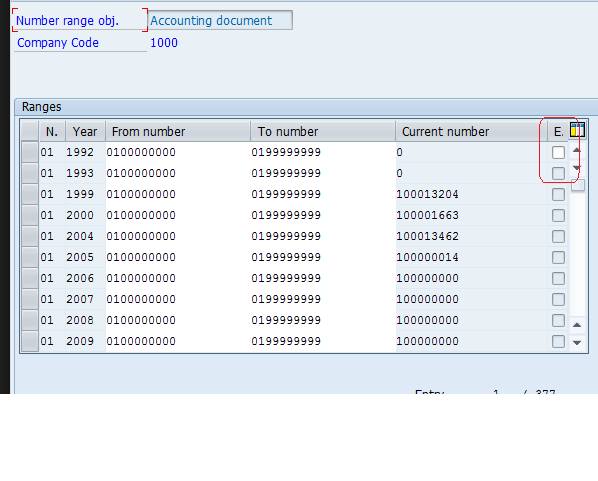Click the To number column header
This screenshot has height=481, width=598.
coord(323,131)
